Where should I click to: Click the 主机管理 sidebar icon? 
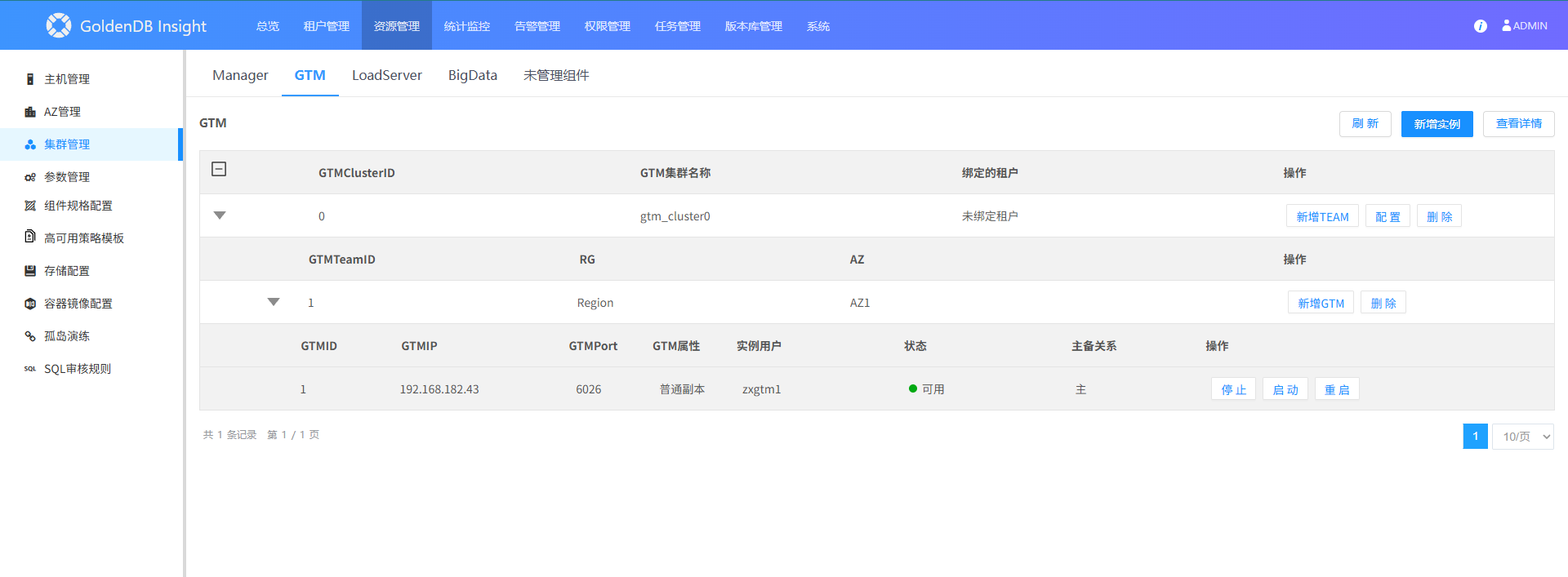click(x=30, y=79)
